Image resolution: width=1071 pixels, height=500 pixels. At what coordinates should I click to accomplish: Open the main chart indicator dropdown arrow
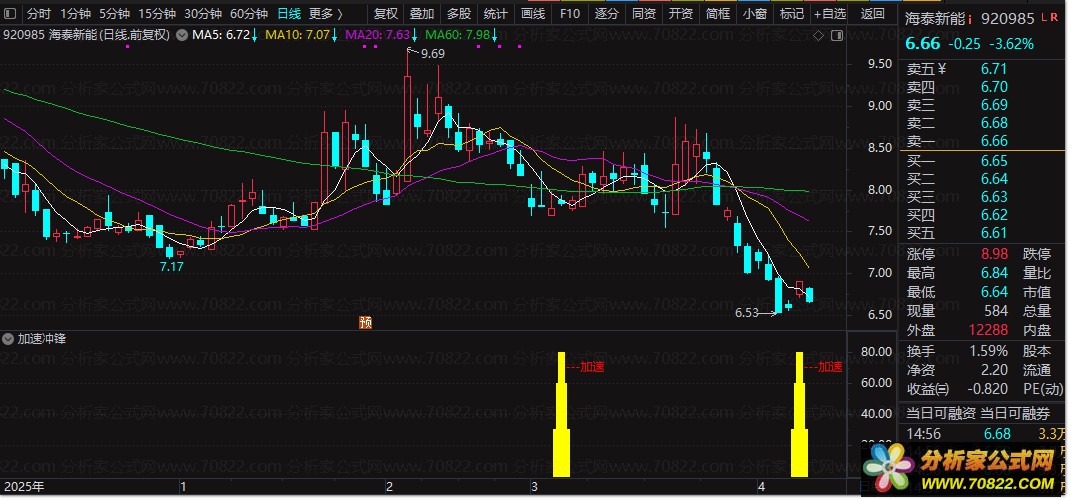click(181, 36)
